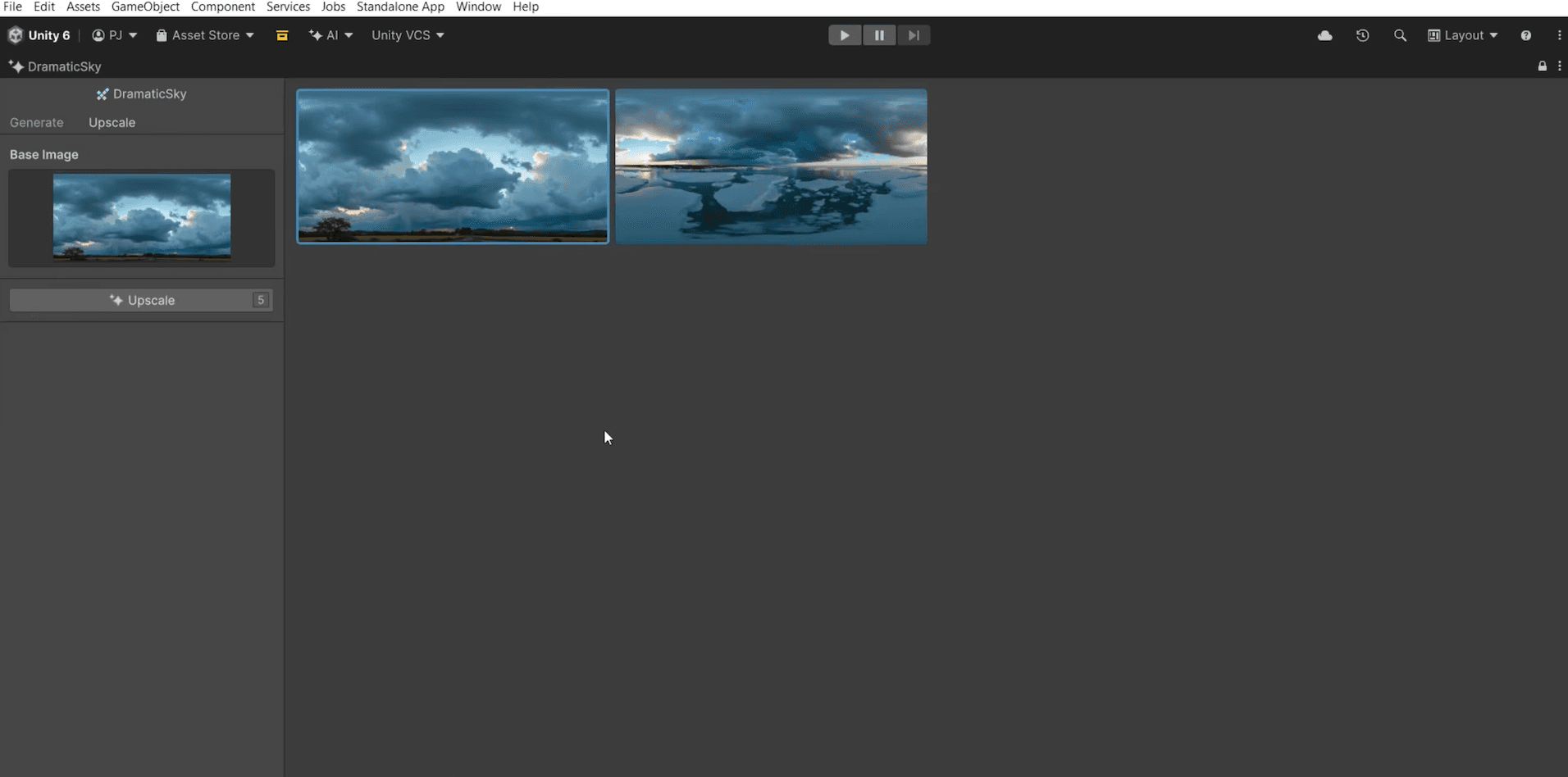Open the Asset Store dropdown
The image size is (1568, 777).
point(205,35)
